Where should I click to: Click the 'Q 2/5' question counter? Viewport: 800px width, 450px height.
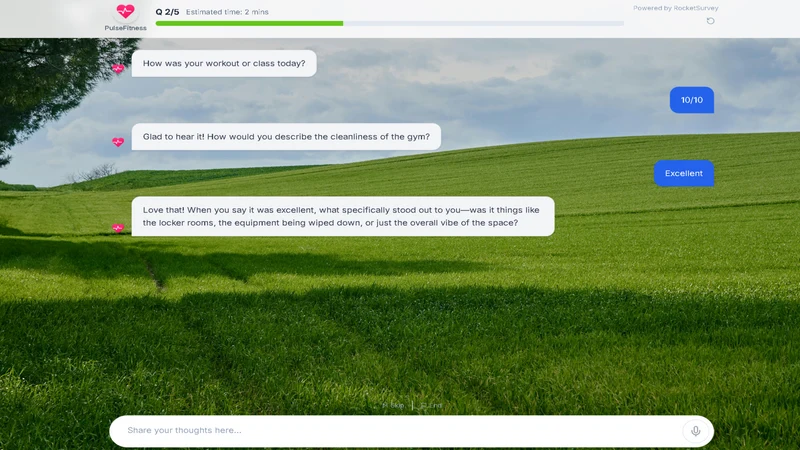point(167,12)
